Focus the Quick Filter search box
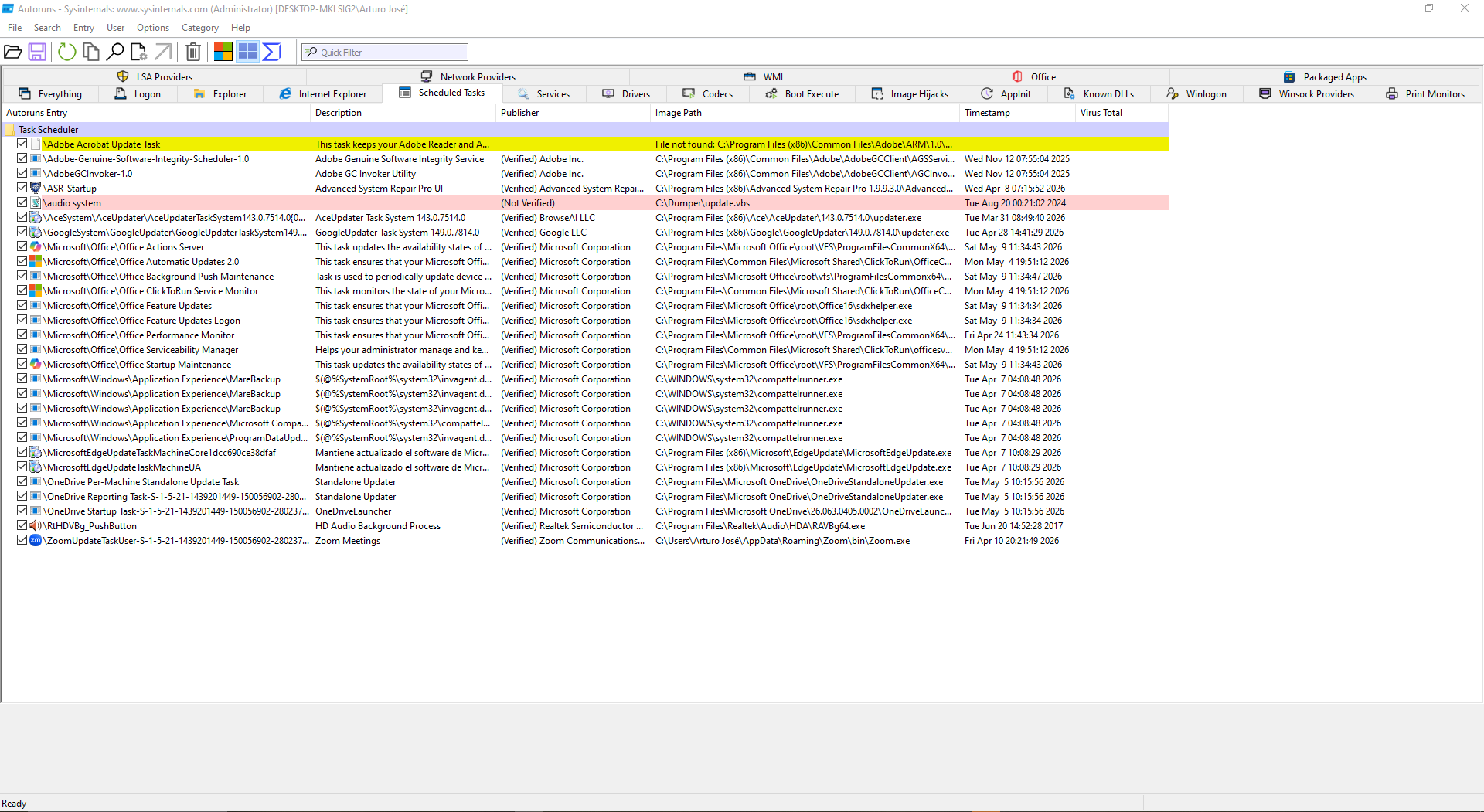The image size is (1484, 812). [385, 52]
